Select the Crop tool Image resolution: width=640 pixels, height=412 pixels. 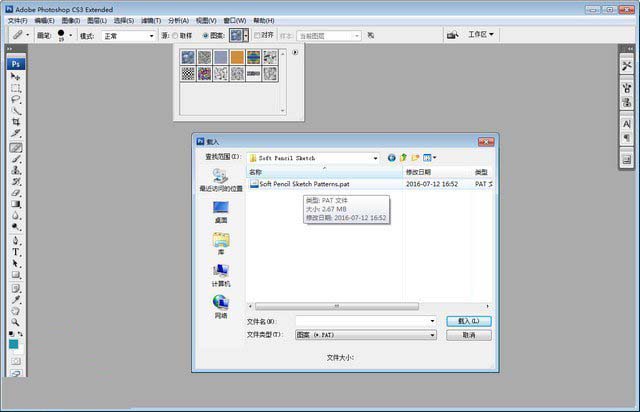point(16,122)
